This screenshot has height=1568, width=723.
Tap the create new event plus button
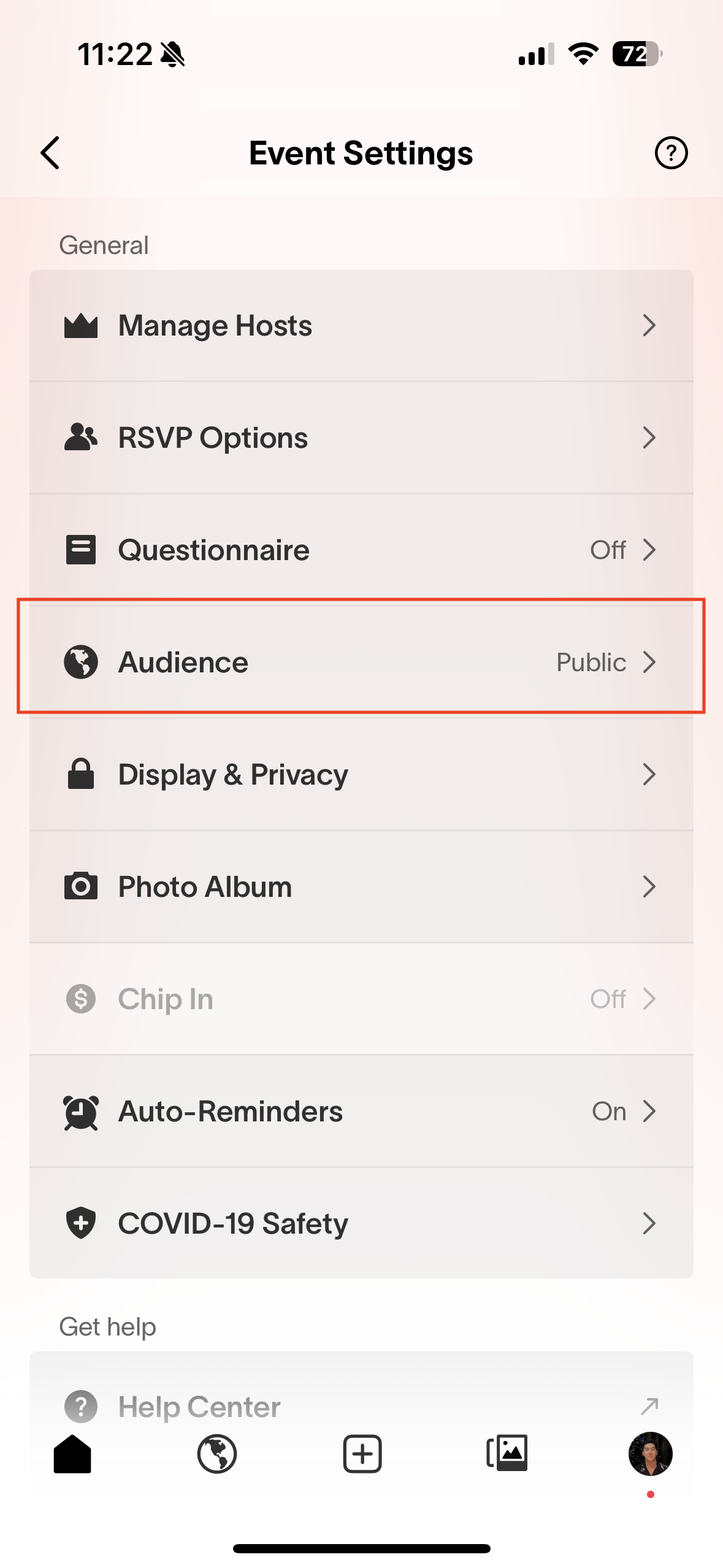coord(362,1454)
